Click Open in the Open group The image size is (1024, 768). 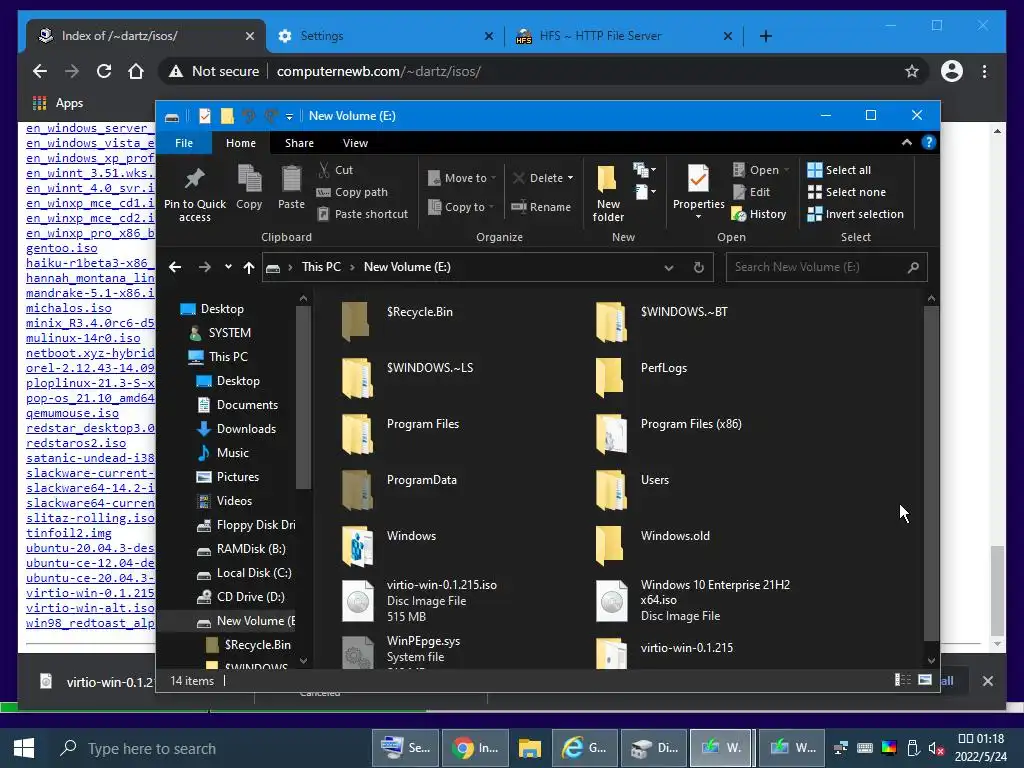(x=761, y=170)
